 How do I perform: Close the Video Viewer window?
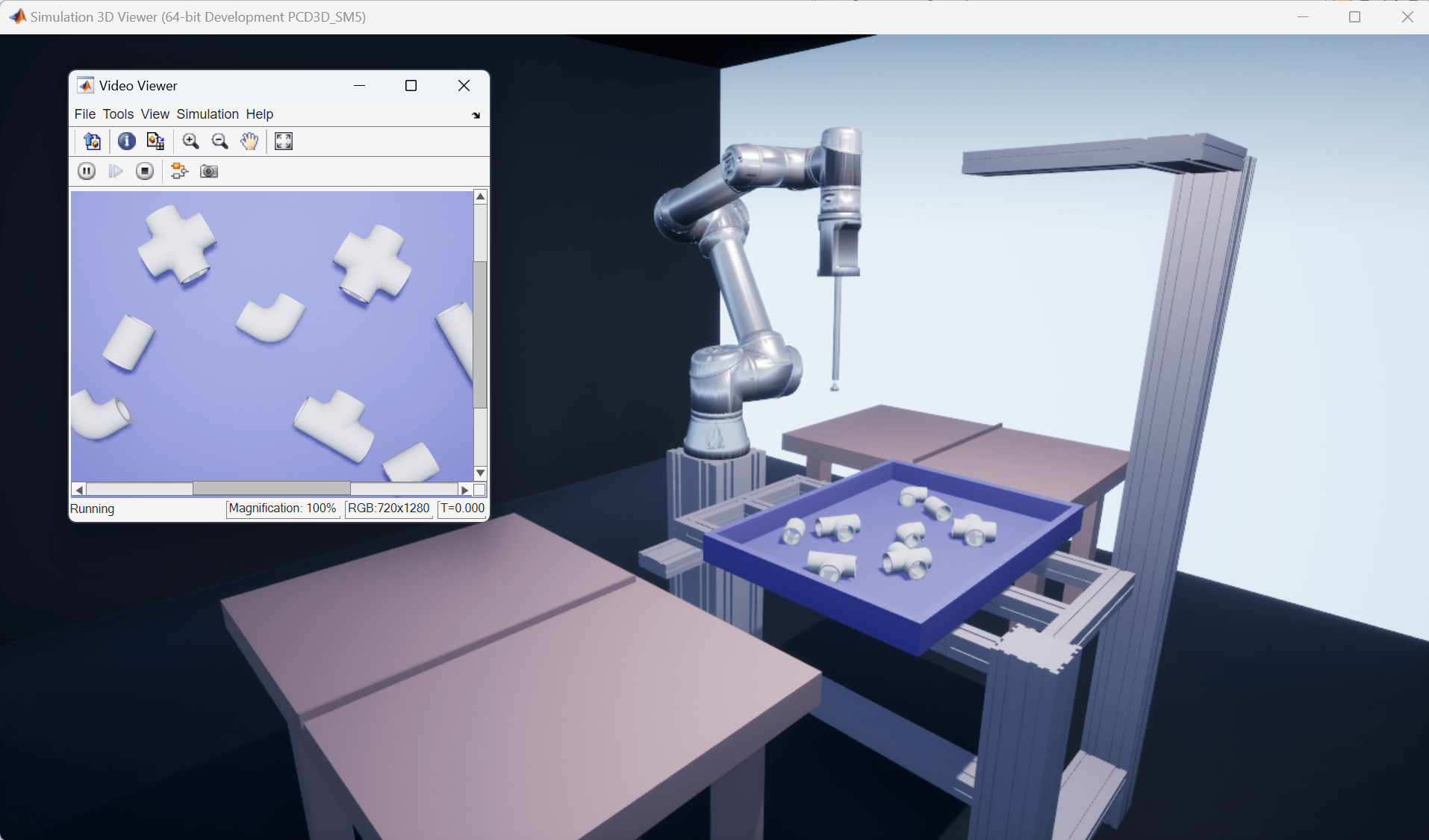(464, 86)
